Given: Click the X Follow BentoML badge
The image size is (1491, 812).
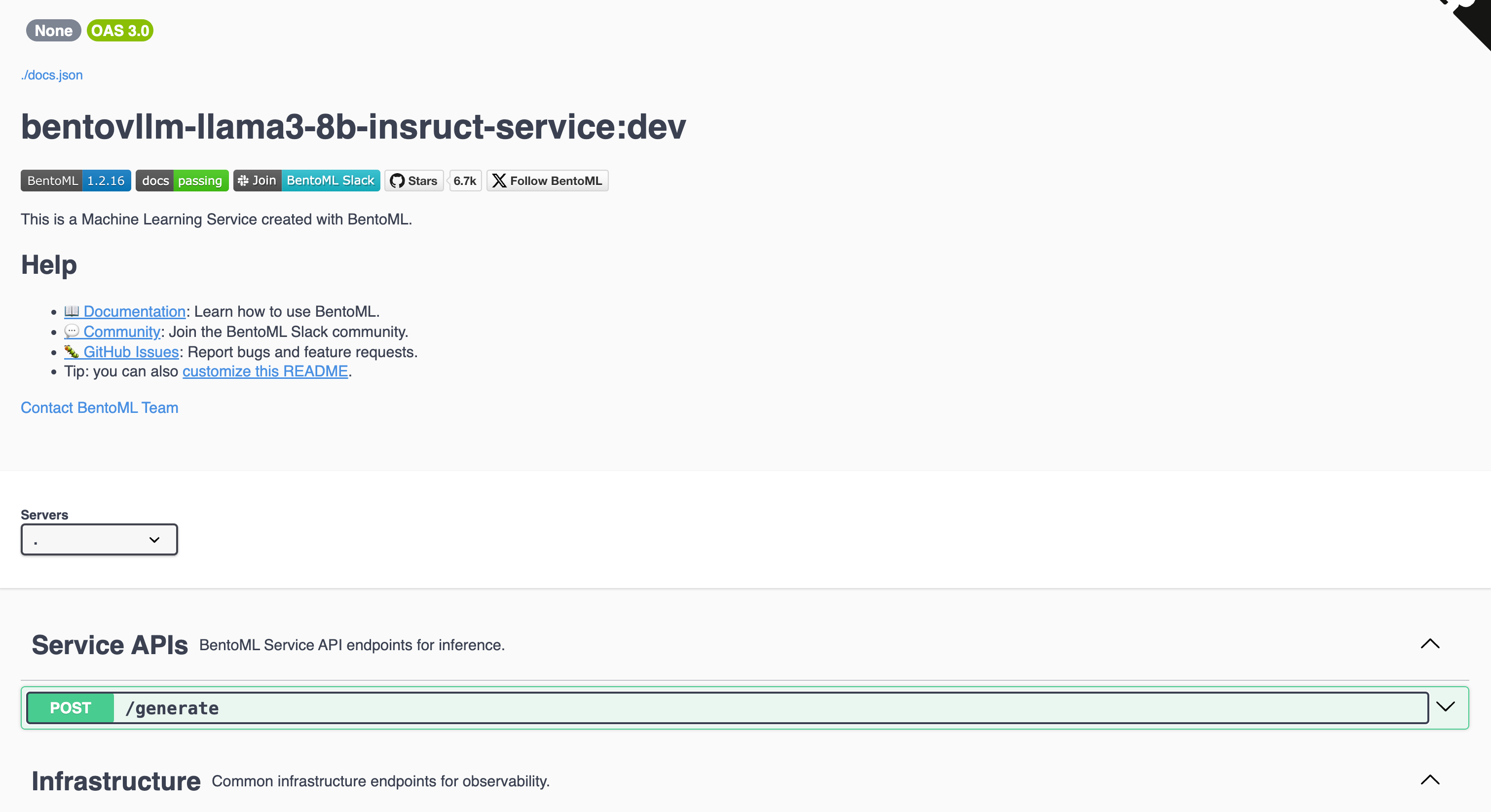Looking at the screenshot, I should pos(547,181).
